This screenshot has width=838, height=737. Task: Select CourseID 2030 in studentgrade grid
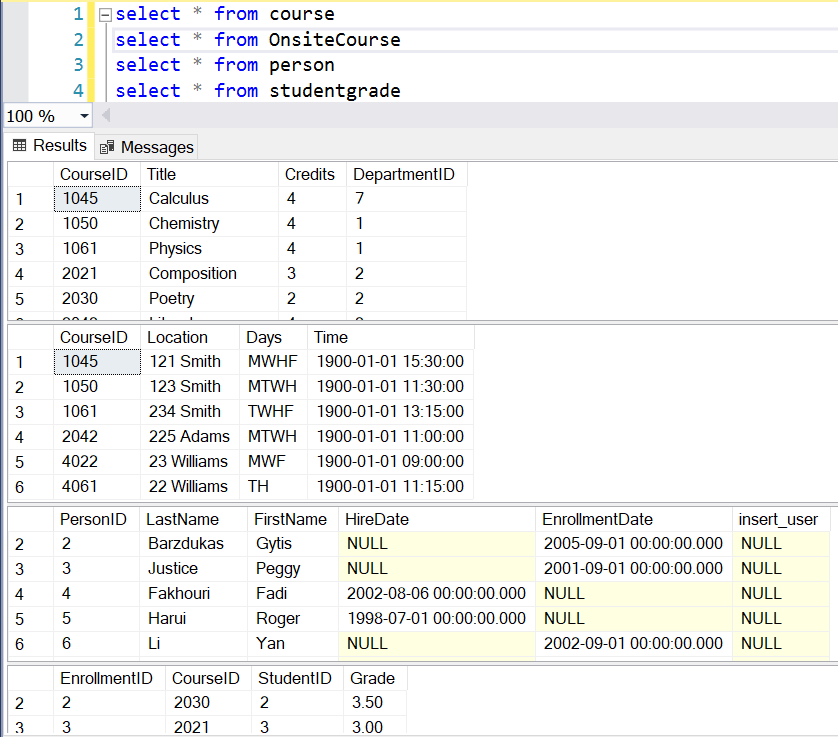click(208, 702)
